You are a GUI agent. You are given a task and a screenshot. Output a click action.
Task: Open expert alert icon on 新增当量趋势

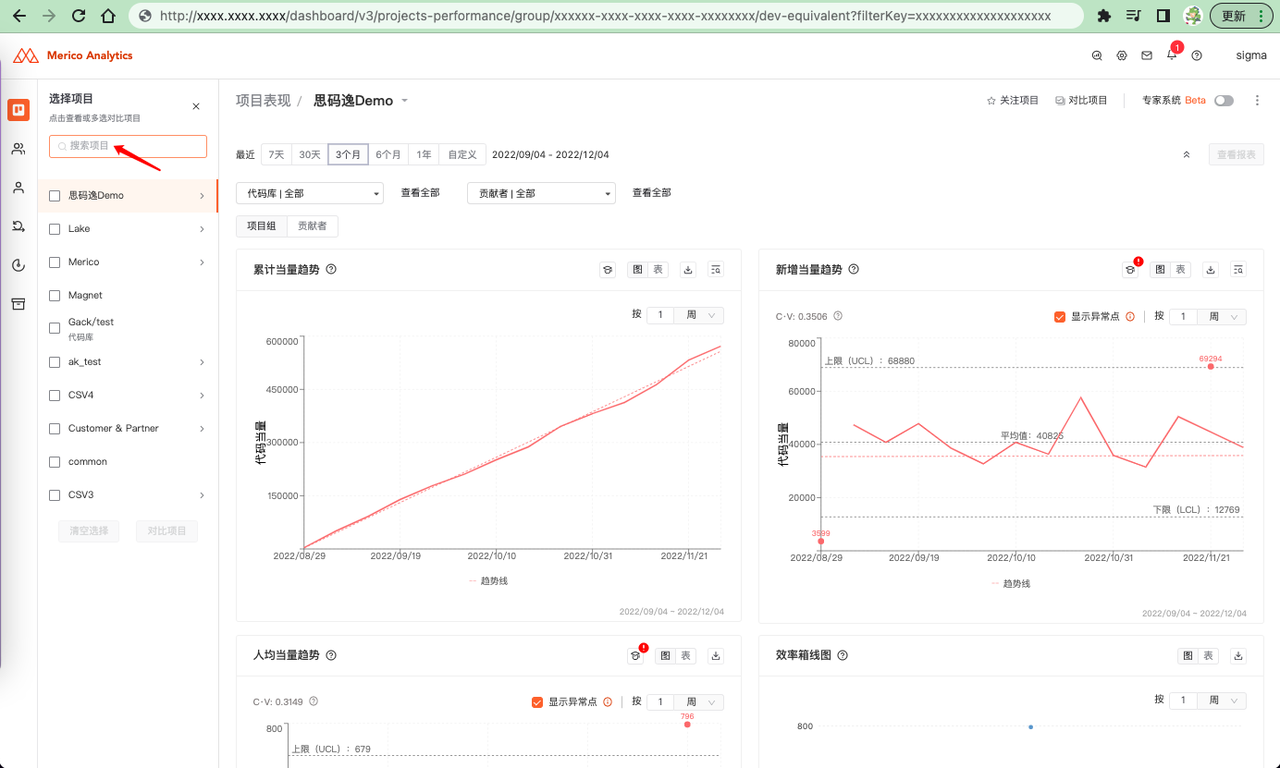point(1131,268)
